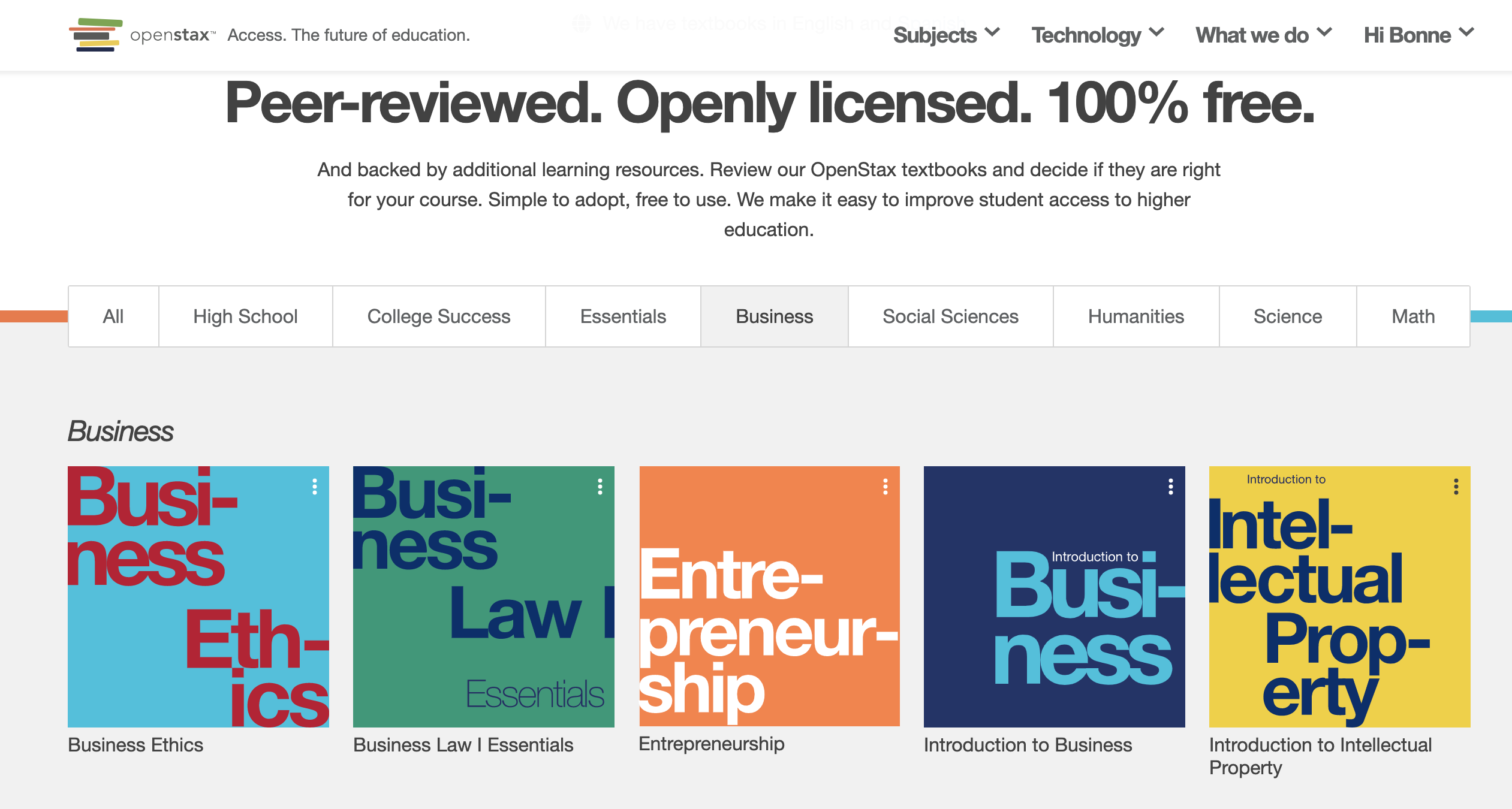Viewport: 1512px width, 809px height.
Task: Open the options menu on Intellectual Property book
Action: point(1456,487)
